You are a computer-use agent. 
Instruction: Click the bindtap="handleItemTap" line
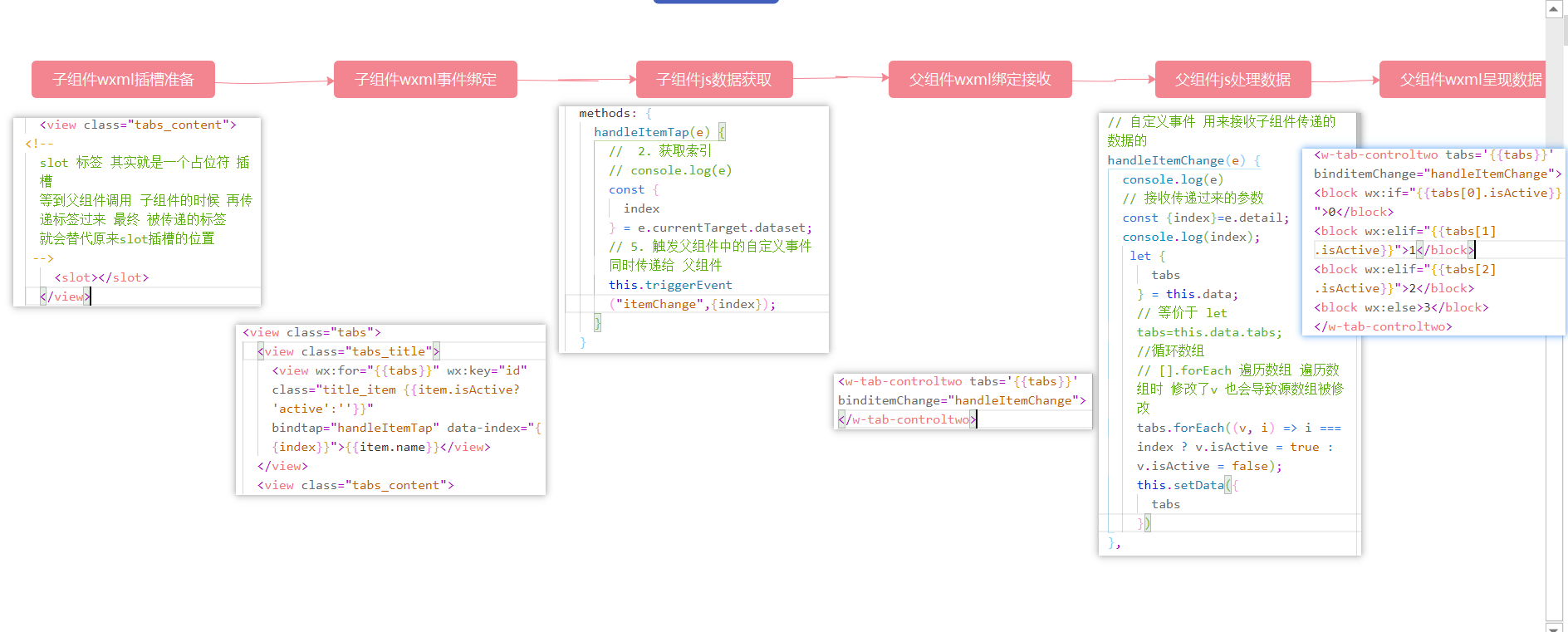click(x=407, y=428)
